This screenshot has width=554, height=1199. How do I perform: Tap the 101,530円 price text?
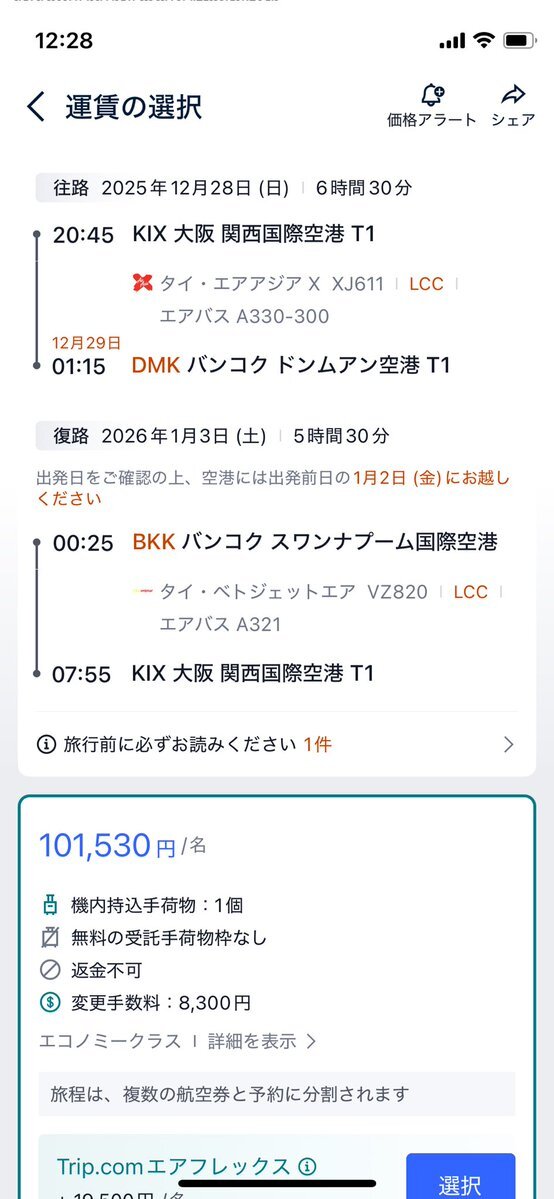coord(107,846)
